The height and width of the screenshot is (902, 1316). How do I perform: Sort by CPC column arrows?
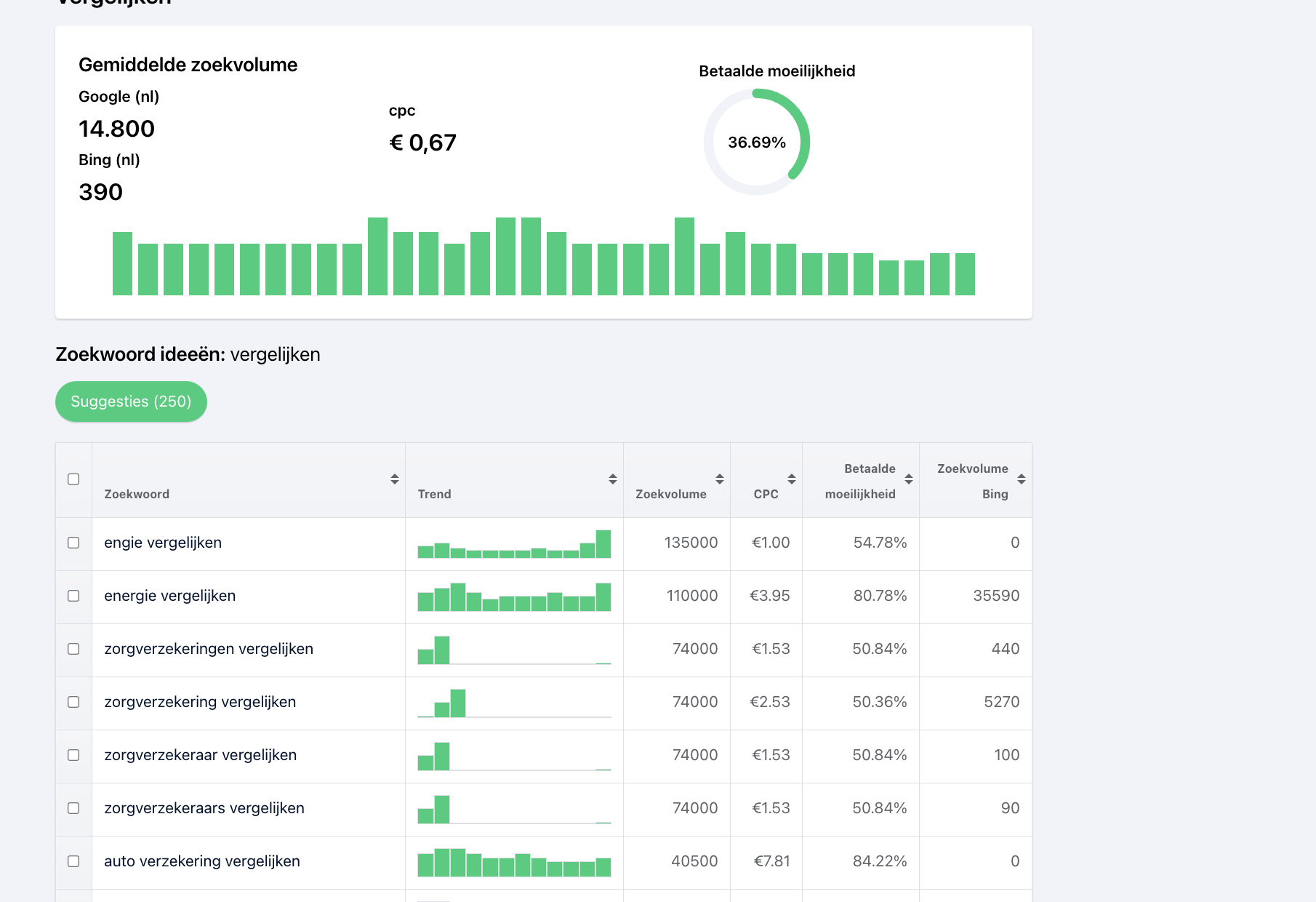[792, 479]
